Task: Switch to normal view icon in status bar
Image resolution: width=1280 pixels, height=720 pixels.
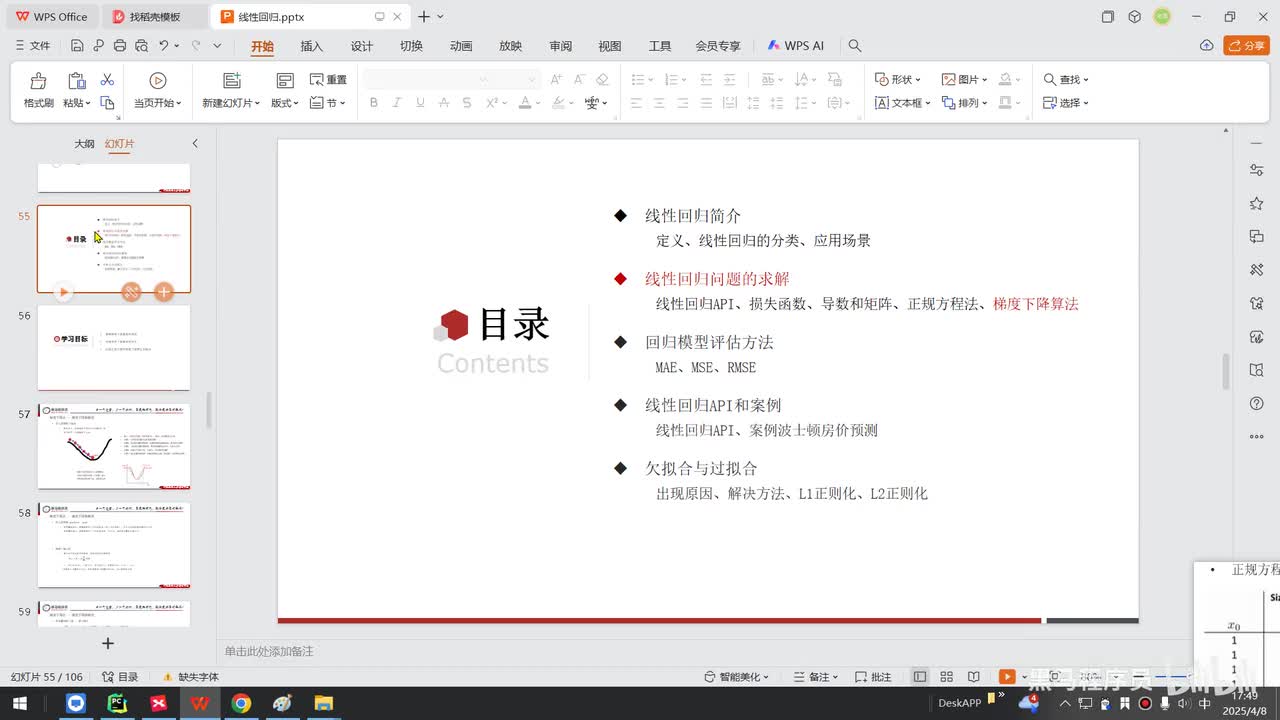Action: pos(920,677)
